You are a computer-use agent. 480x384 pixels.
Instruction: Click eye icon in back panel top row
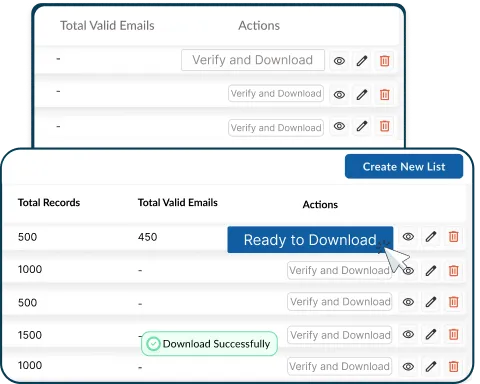(339, 61)
